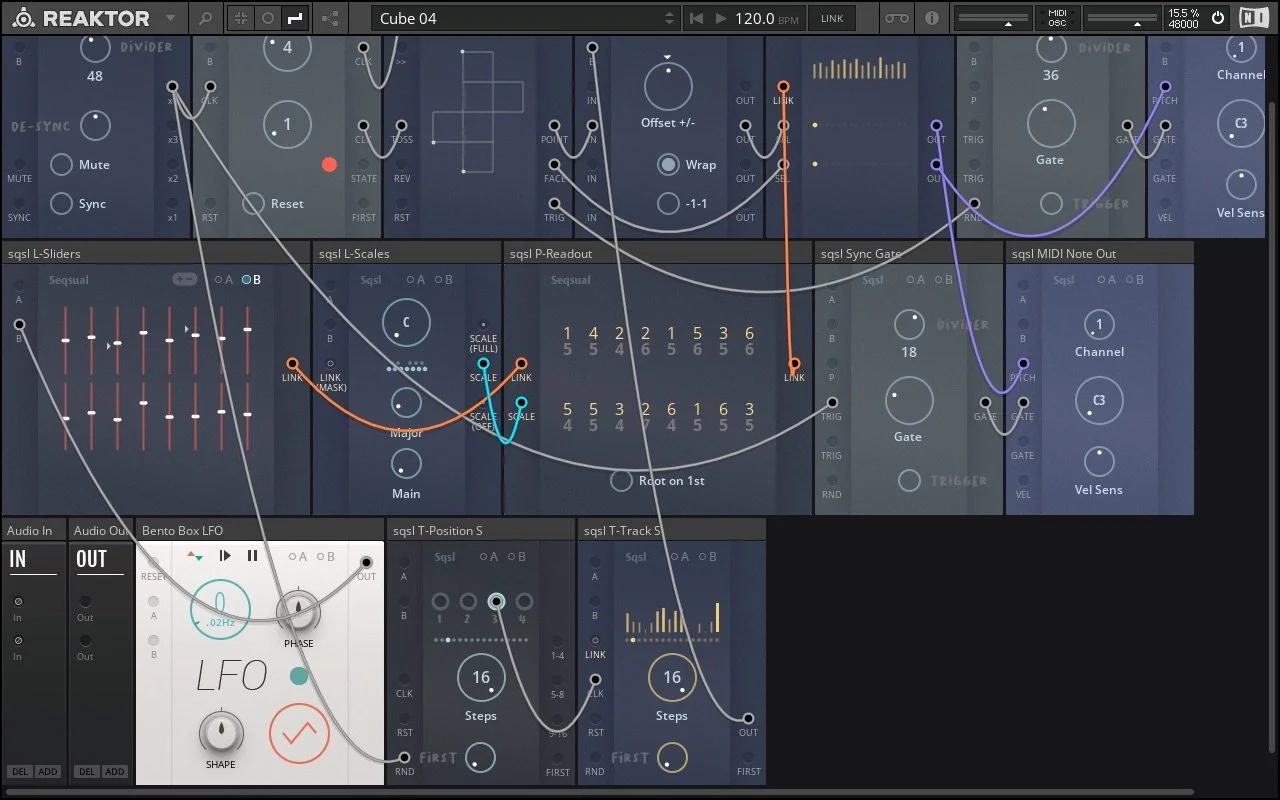The image size is (1280, 800).
Task: Adjust the output level meter right of MIDI OSC
Action: (x=1121, y=18)
